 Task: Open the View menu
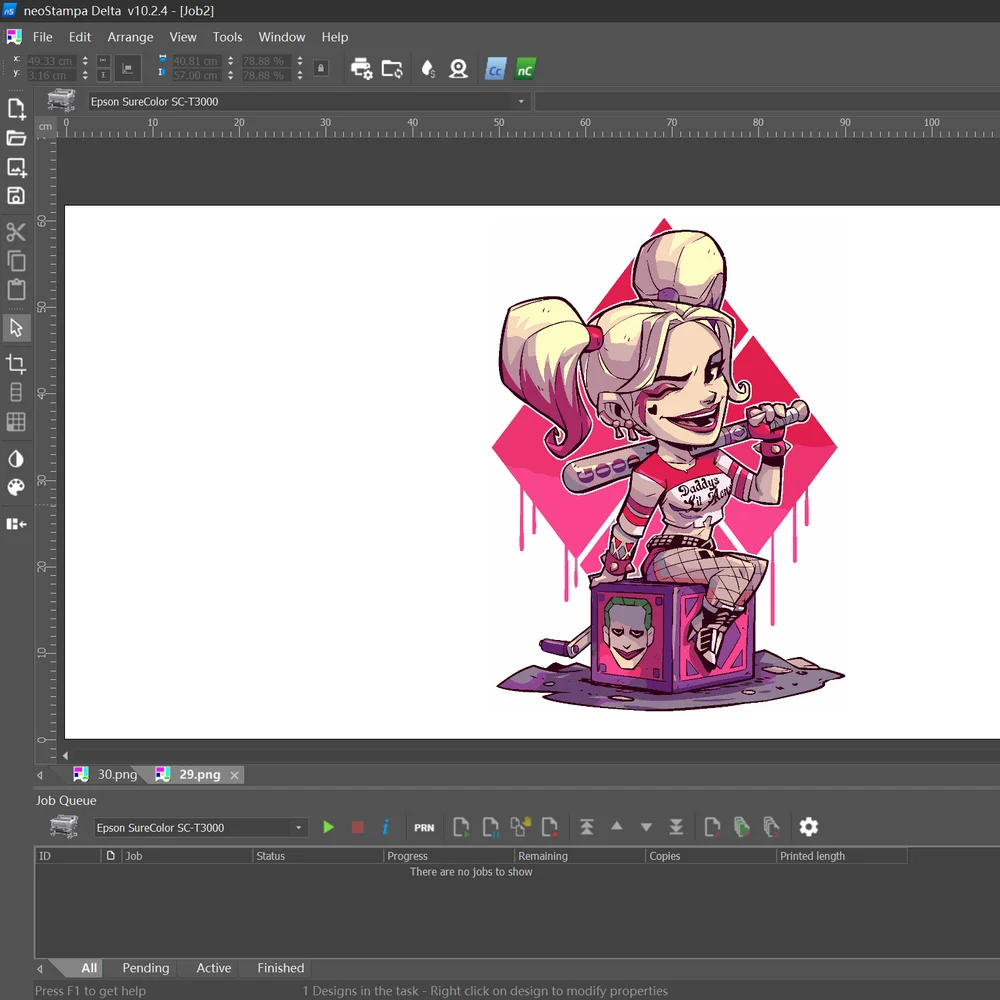tap(183, 37)
